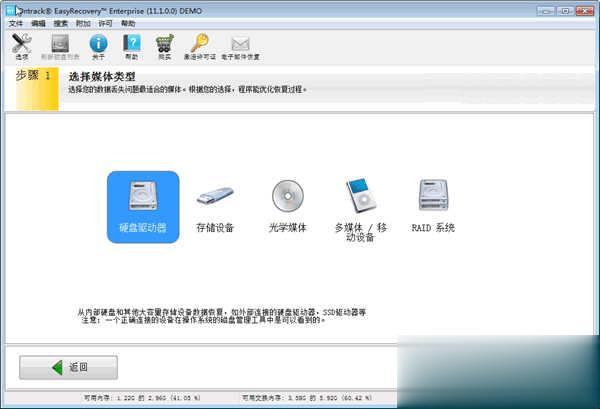The height and width of the screenshot is (409, 600).
Task: Click the 返回 (Back) button
Action: [x=68, y=367]
